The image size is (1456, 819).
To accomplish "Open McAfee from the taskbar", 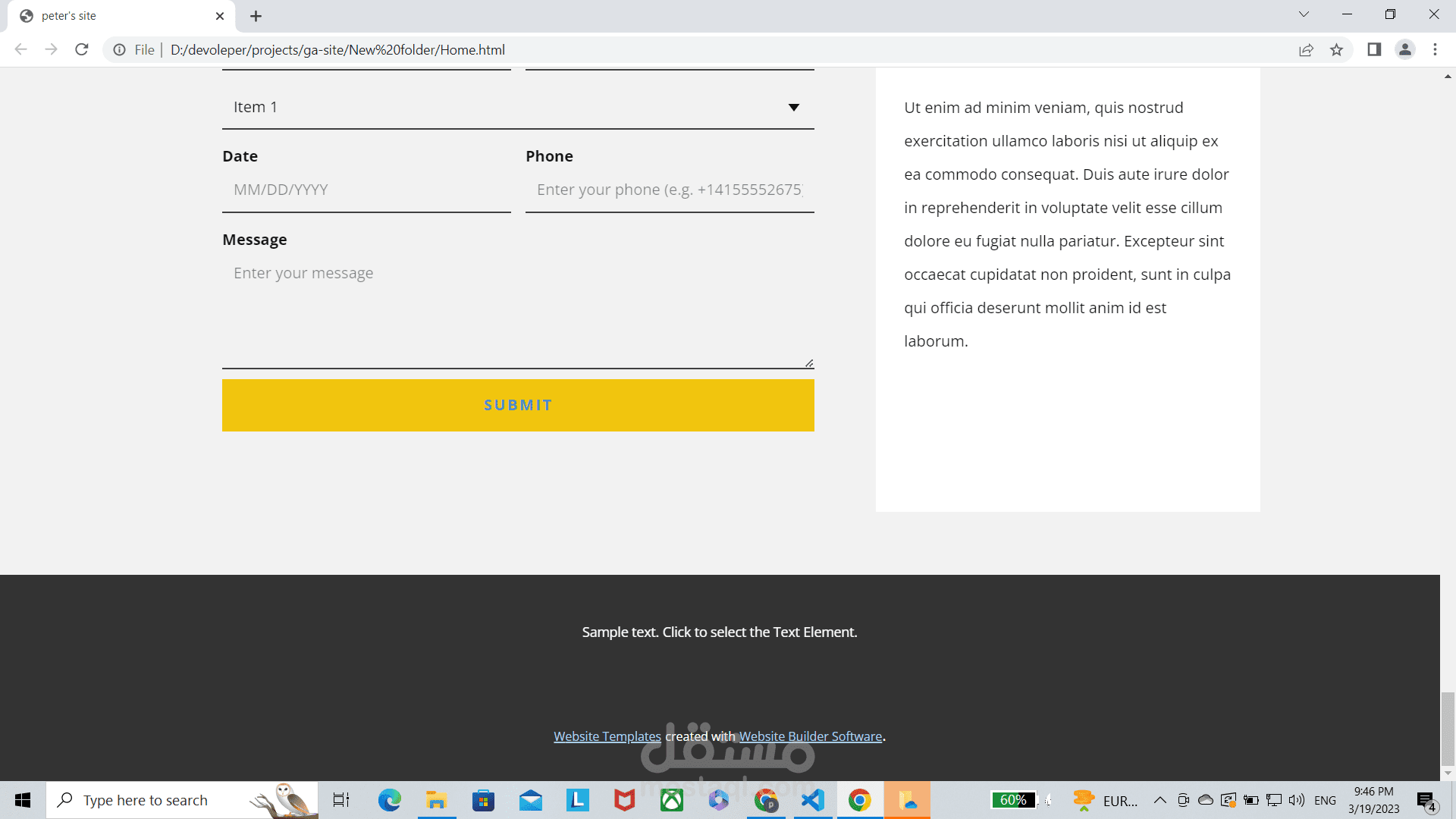I will (625, 800).
